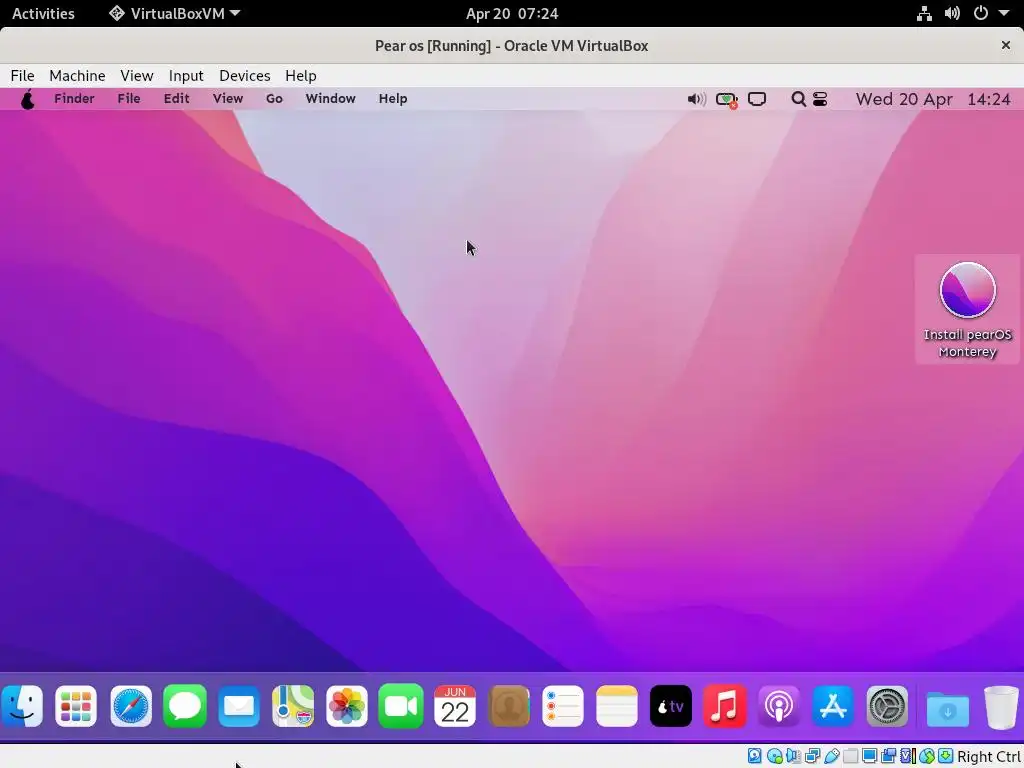Open VirtualBox View menu
This screenshot has height=768, width=1024.
[x=136, y=76]
